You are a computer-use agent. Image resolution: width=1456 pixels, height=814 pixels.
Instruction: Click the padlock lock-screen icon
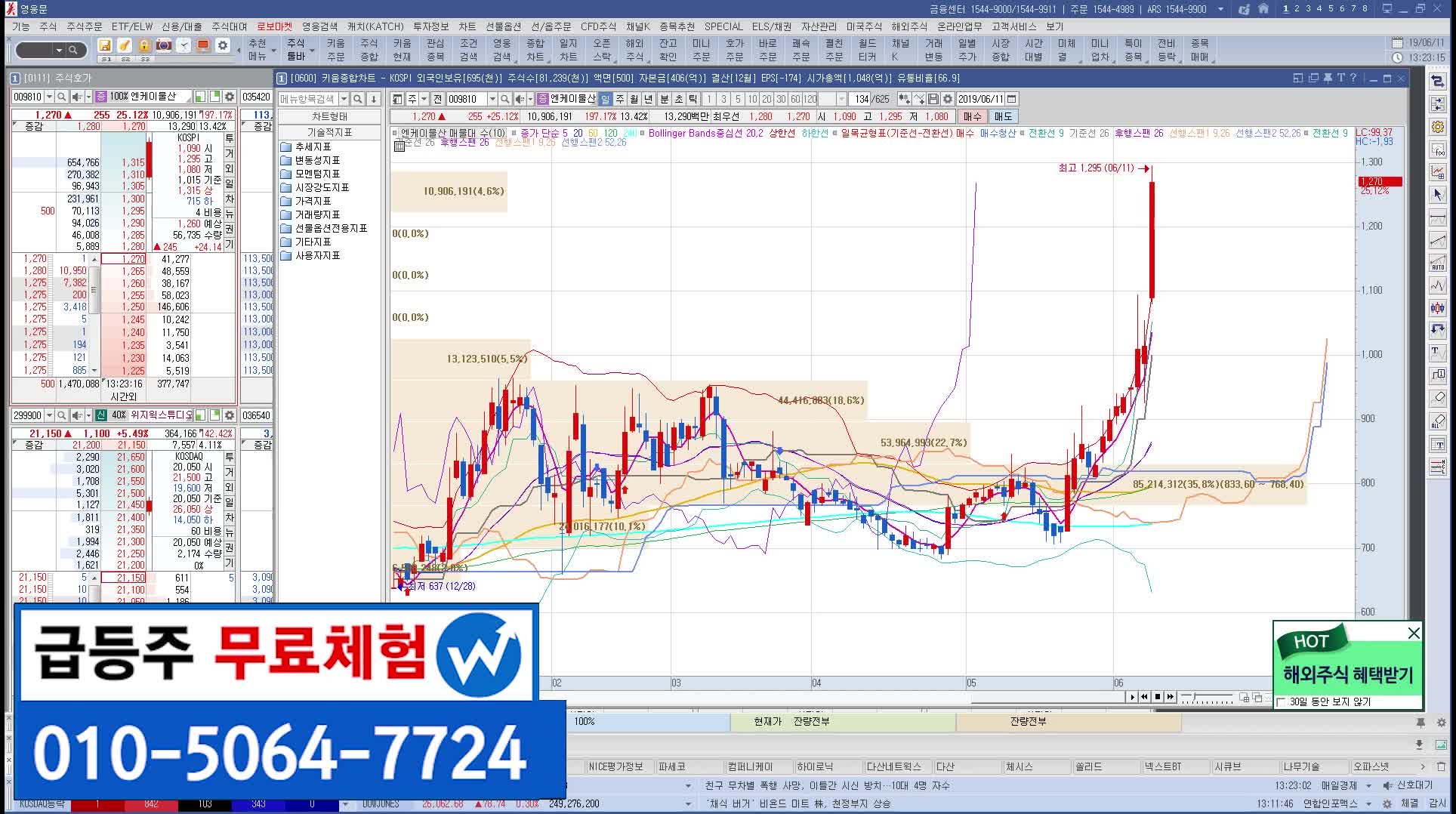coord(144,45)
